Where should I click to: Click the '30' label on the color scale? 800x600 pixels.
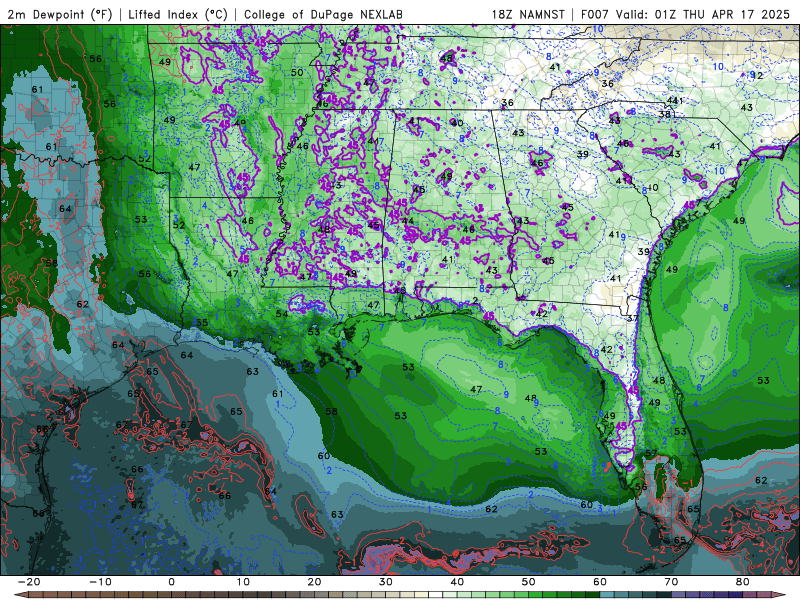point(386,582)
